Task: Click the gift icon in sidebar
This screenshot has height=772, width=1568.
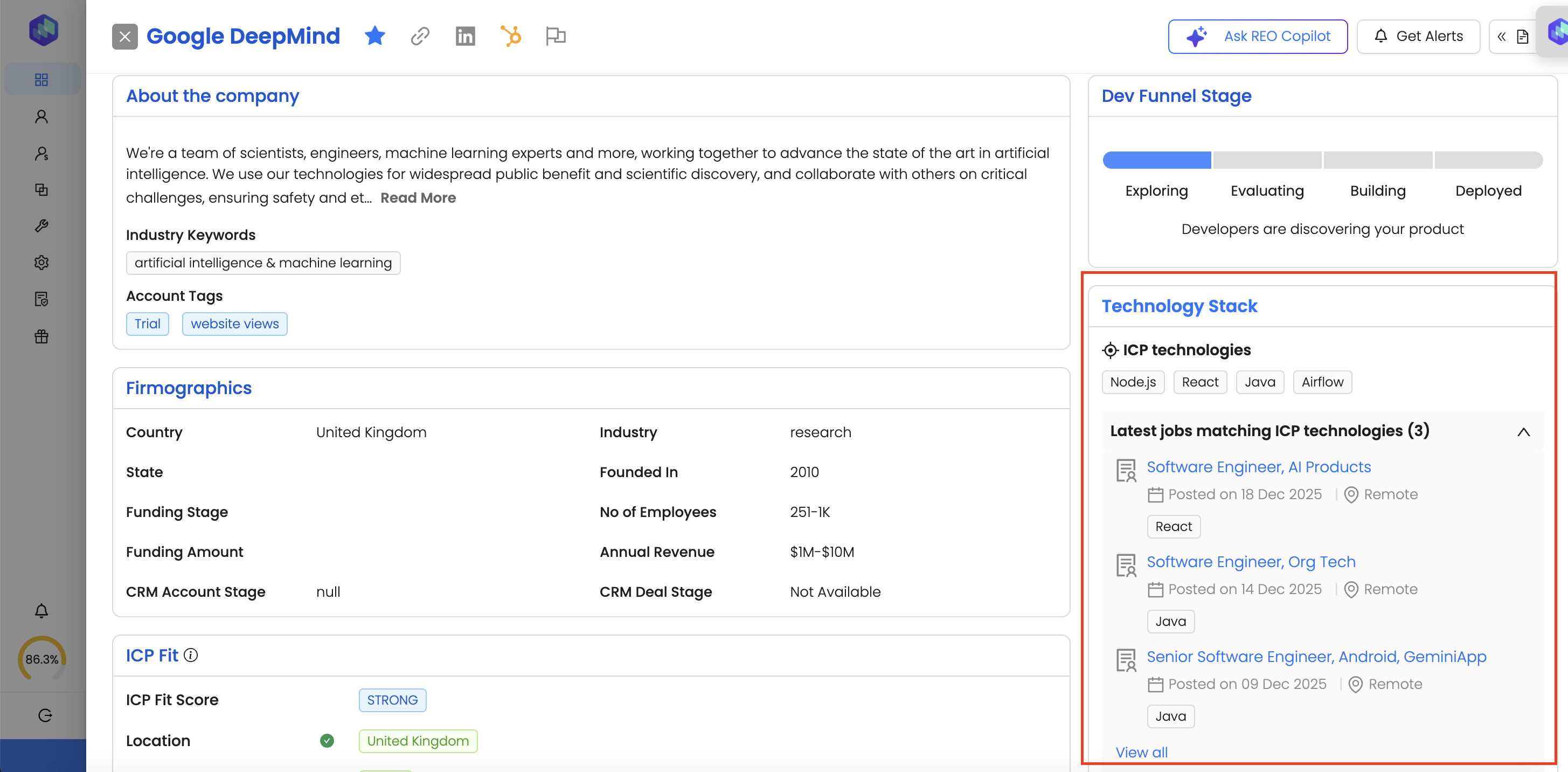Action: coord(41,336)
